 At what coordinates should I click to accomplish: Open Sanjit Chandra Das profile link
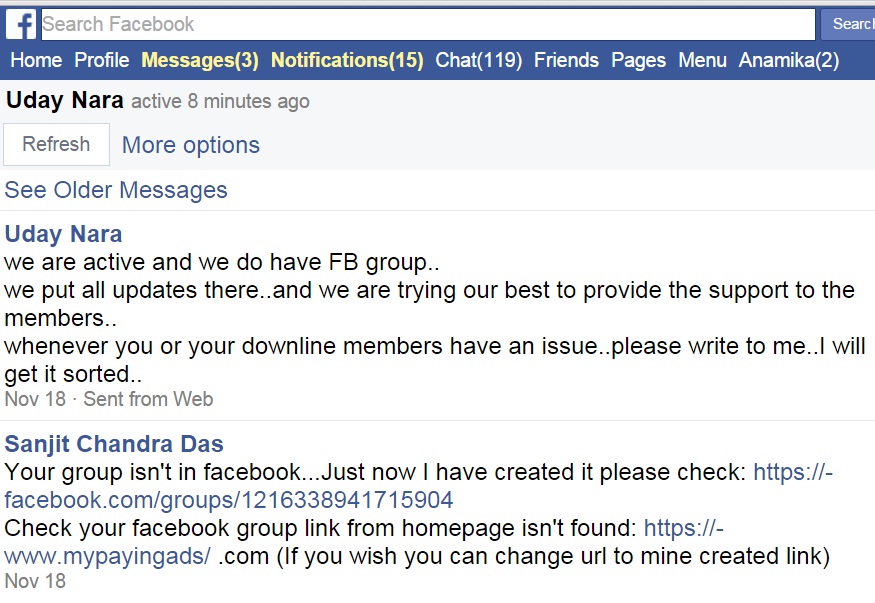point(114,444)
